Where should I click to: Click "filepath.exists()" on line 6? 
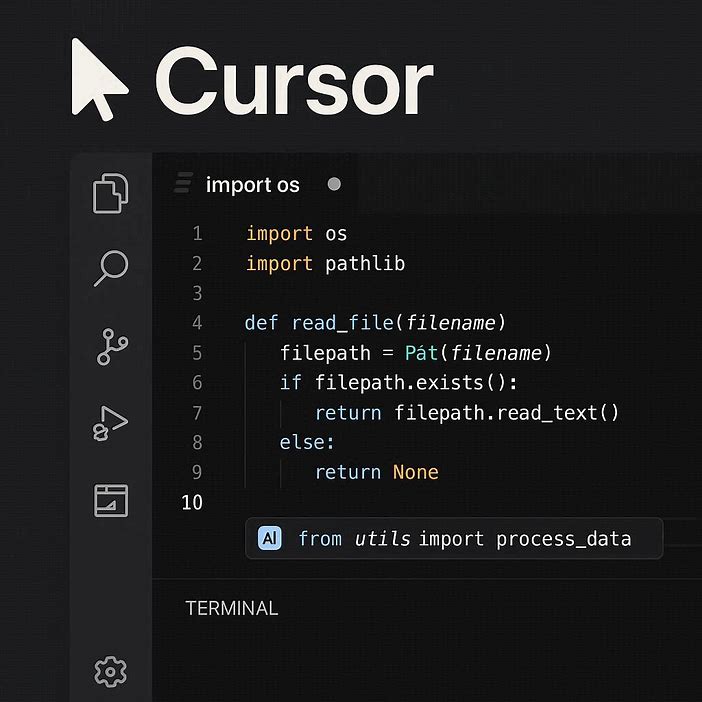[x=411, y=383]
